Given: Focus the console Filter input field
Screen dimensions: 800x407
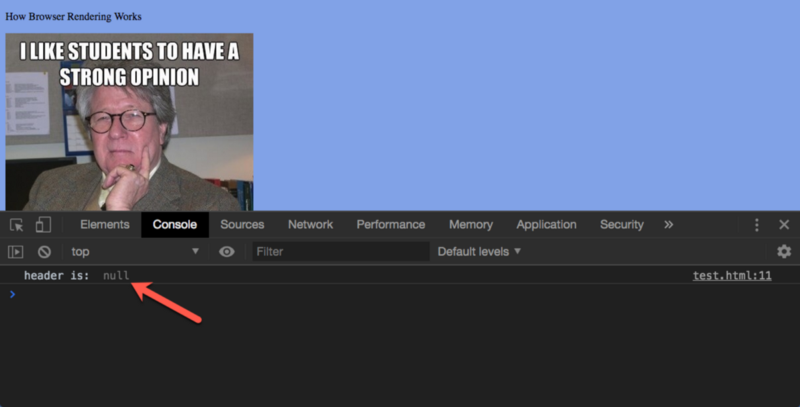Looking at the screenshot, I should [x=341, y=251].
